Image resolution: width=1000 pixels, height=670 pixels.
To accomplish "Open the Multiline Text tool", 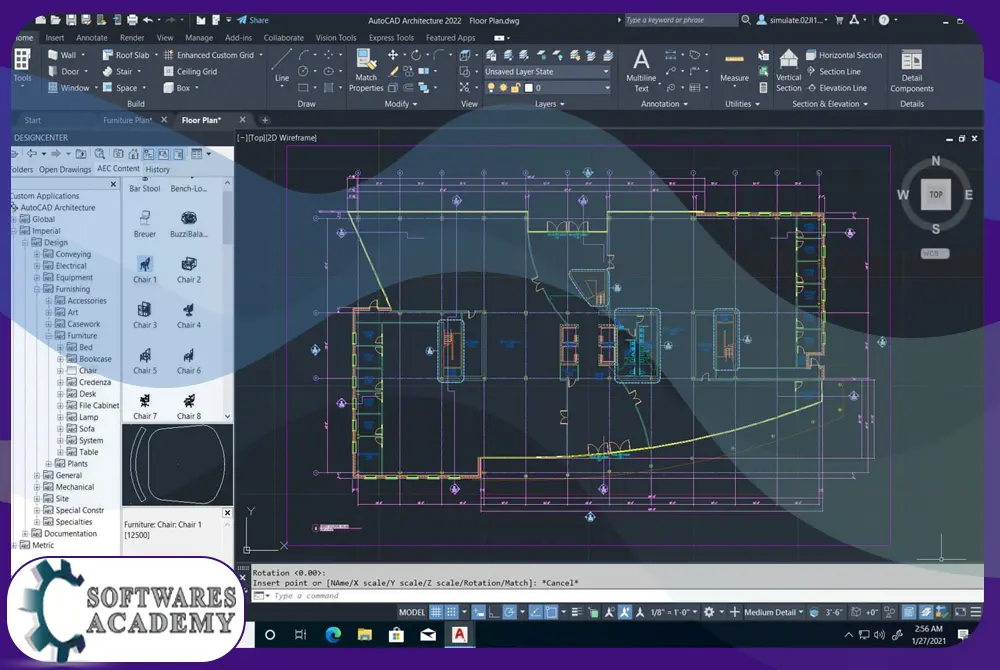I will pyautogui.click(x=641, y=71).
